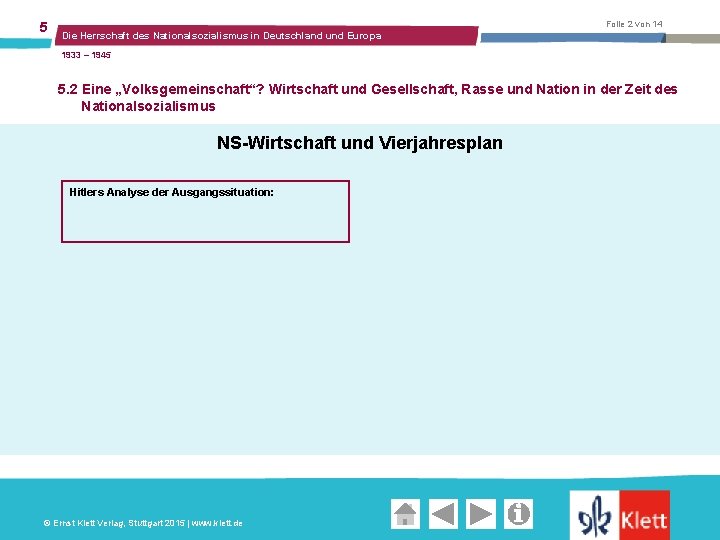Go to the home slide icon
Screen dimensions: 720x540
point(405,514)
